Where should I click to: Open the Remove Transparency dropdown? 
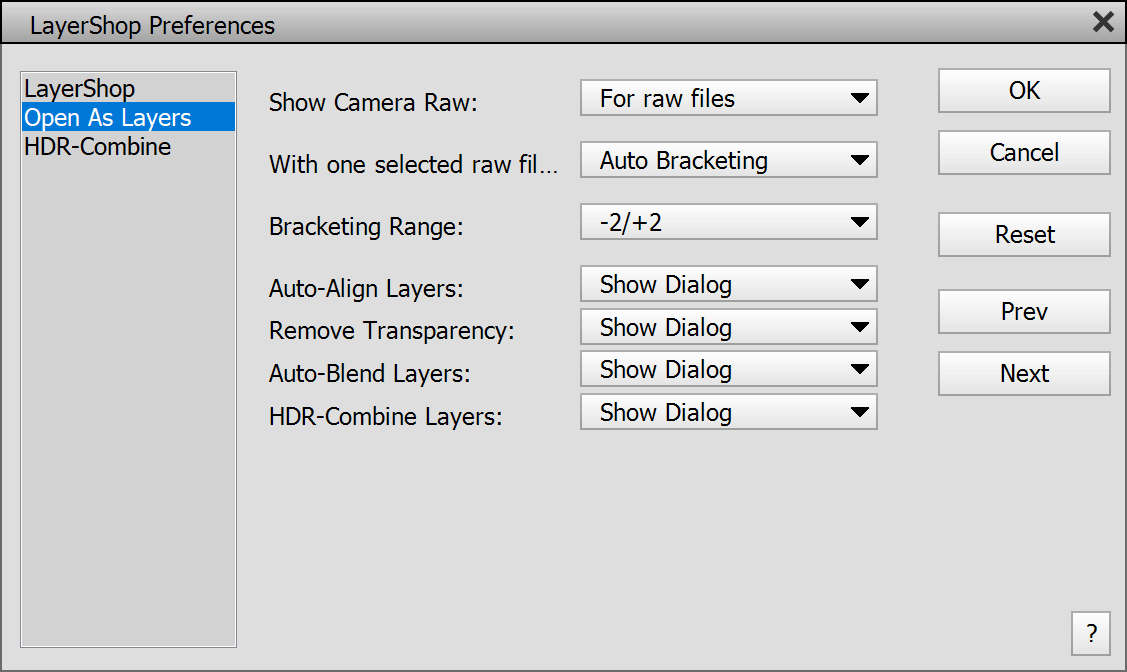[x=728, y=328]
